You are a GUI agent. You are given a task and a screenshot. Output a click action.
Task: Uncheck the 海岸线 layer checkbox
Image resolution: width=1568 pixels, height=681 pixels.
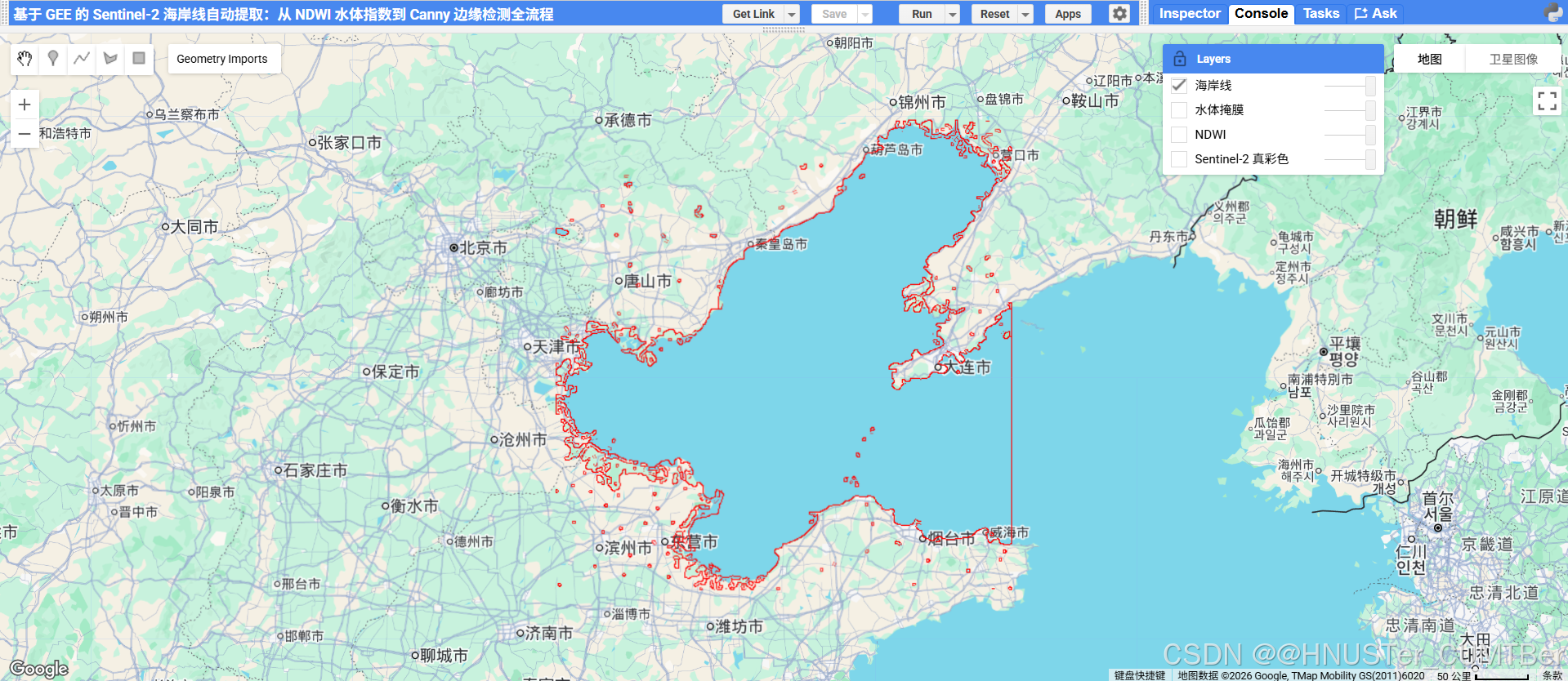coord(1179,86)
